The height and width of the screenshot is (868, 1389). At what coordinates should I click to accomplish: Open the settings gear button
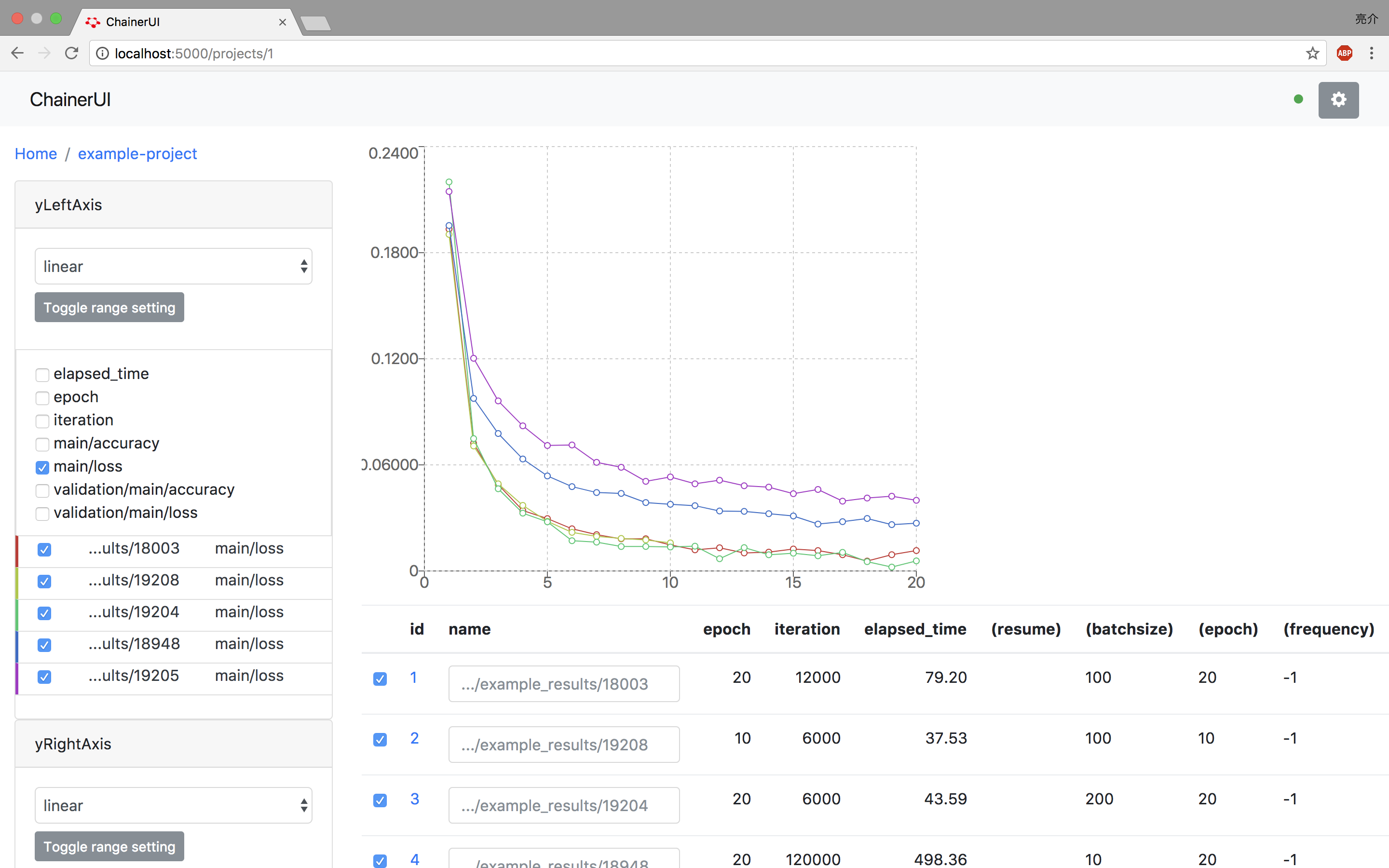(x=1338, y=100)
